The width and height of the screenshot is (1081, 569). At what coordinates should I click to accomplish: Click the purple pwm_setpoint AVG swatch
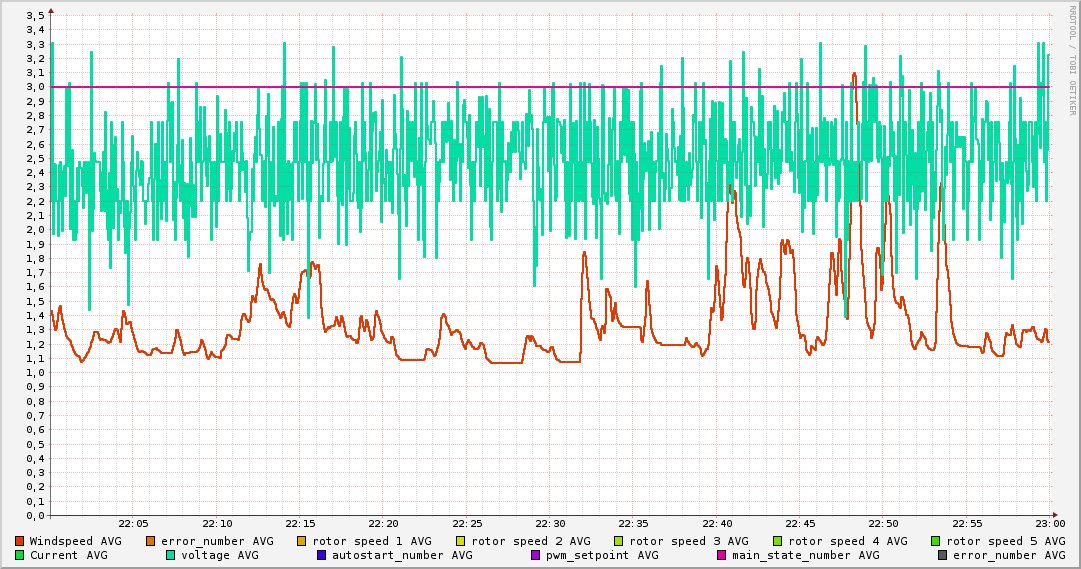536,555
